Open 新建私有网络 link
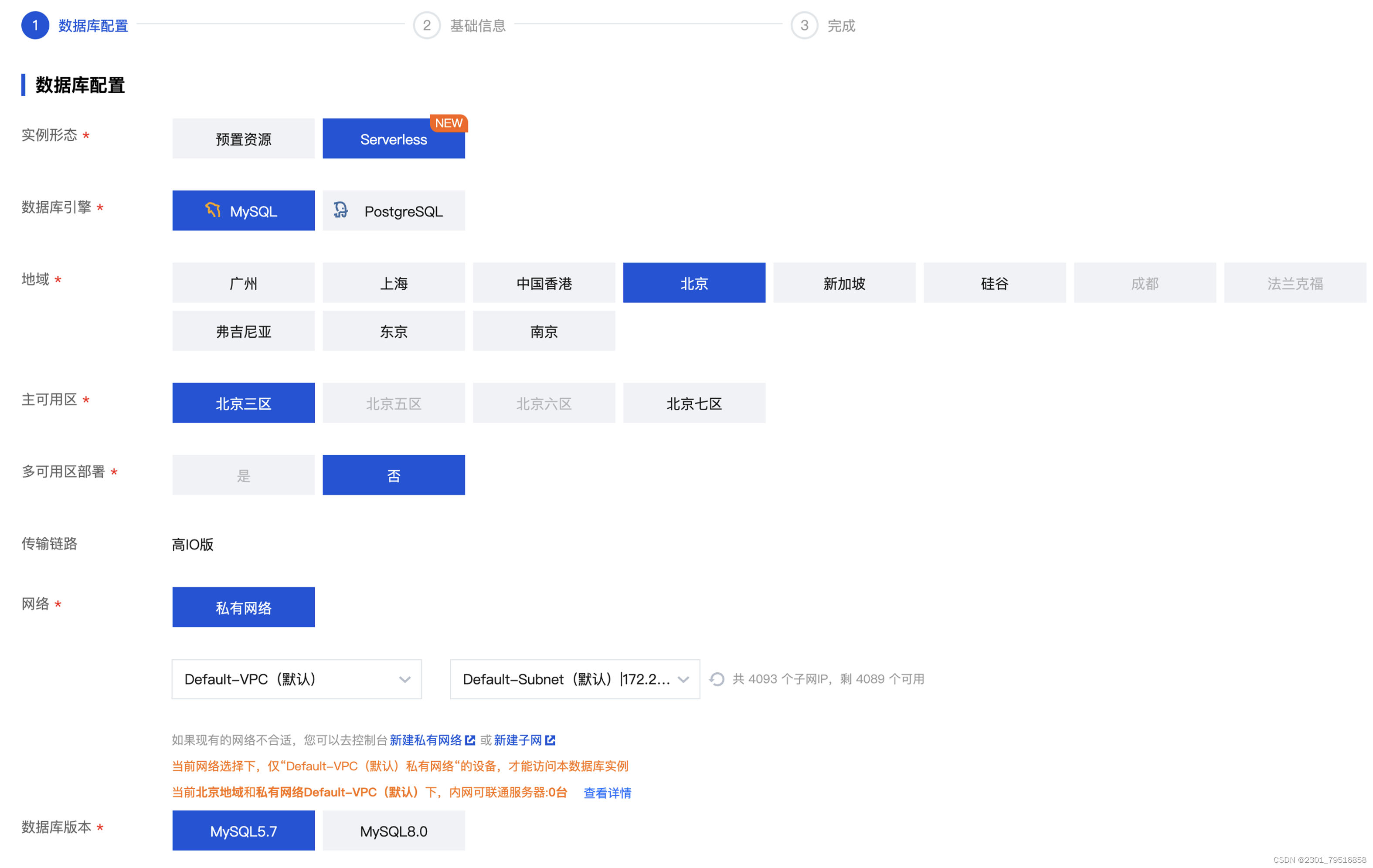The height and width of the screenshot is (868, 1373). point(425,740)
